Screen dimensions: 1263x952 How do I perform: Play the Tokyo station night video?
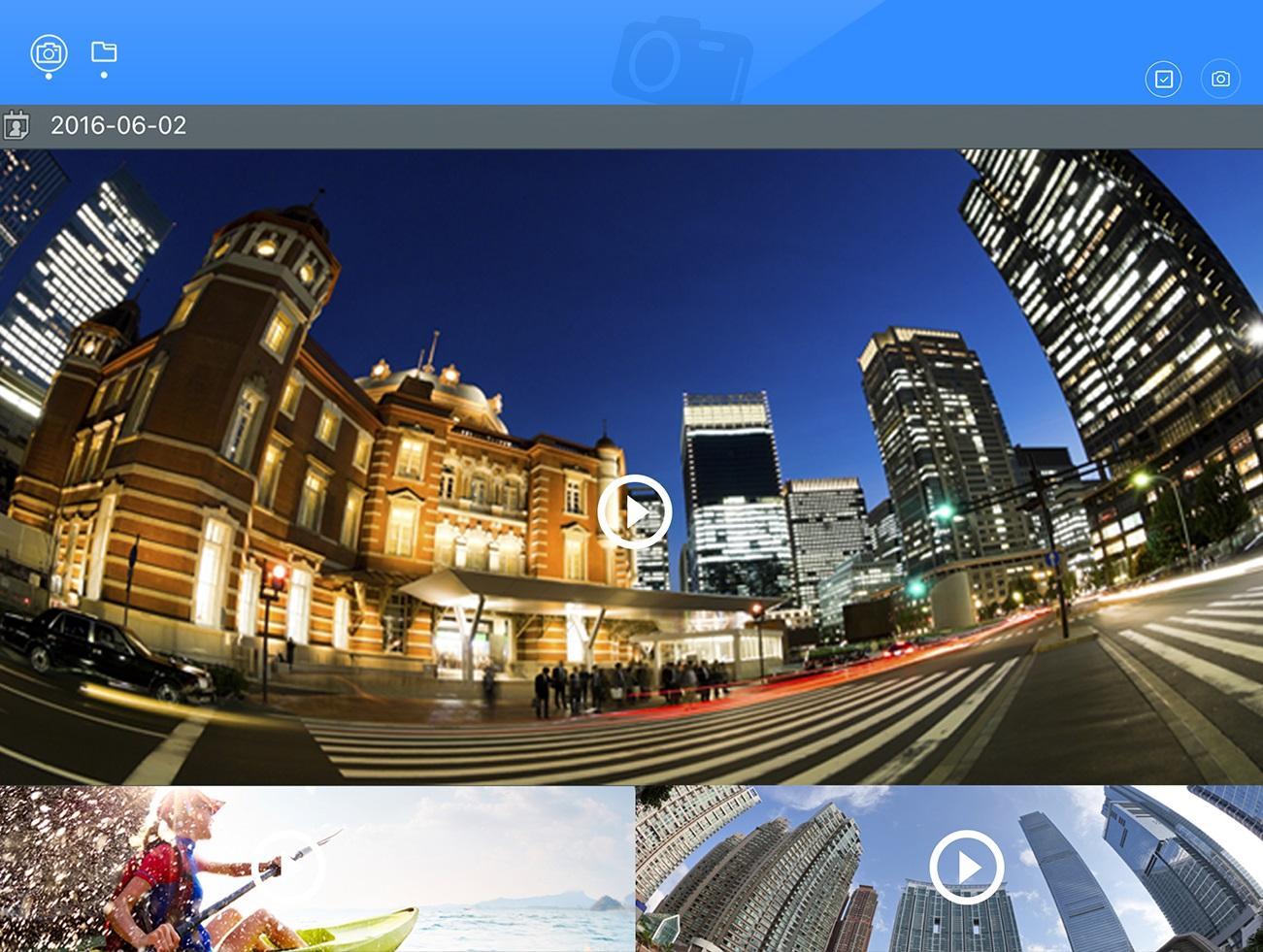click(635, 511)
